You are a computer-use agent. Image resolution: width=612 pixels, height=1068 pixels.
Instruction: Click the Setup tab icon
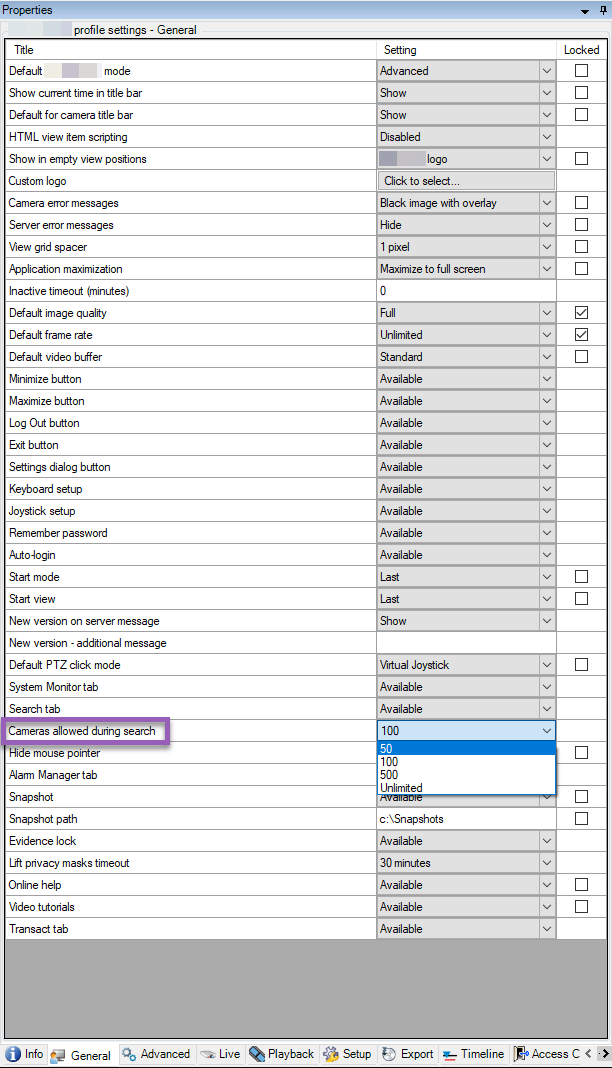tap(332, 1054)
